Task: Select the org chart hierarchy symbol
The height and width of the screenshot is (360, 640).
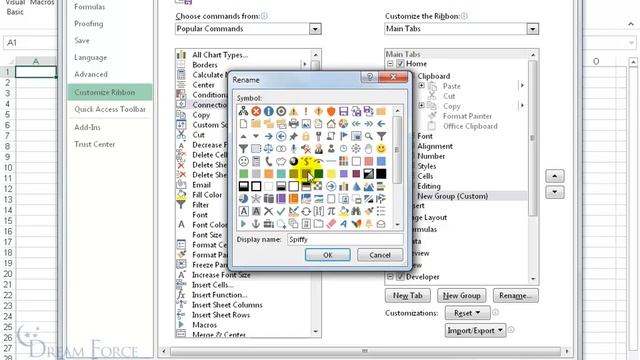Action: [244, 111]
